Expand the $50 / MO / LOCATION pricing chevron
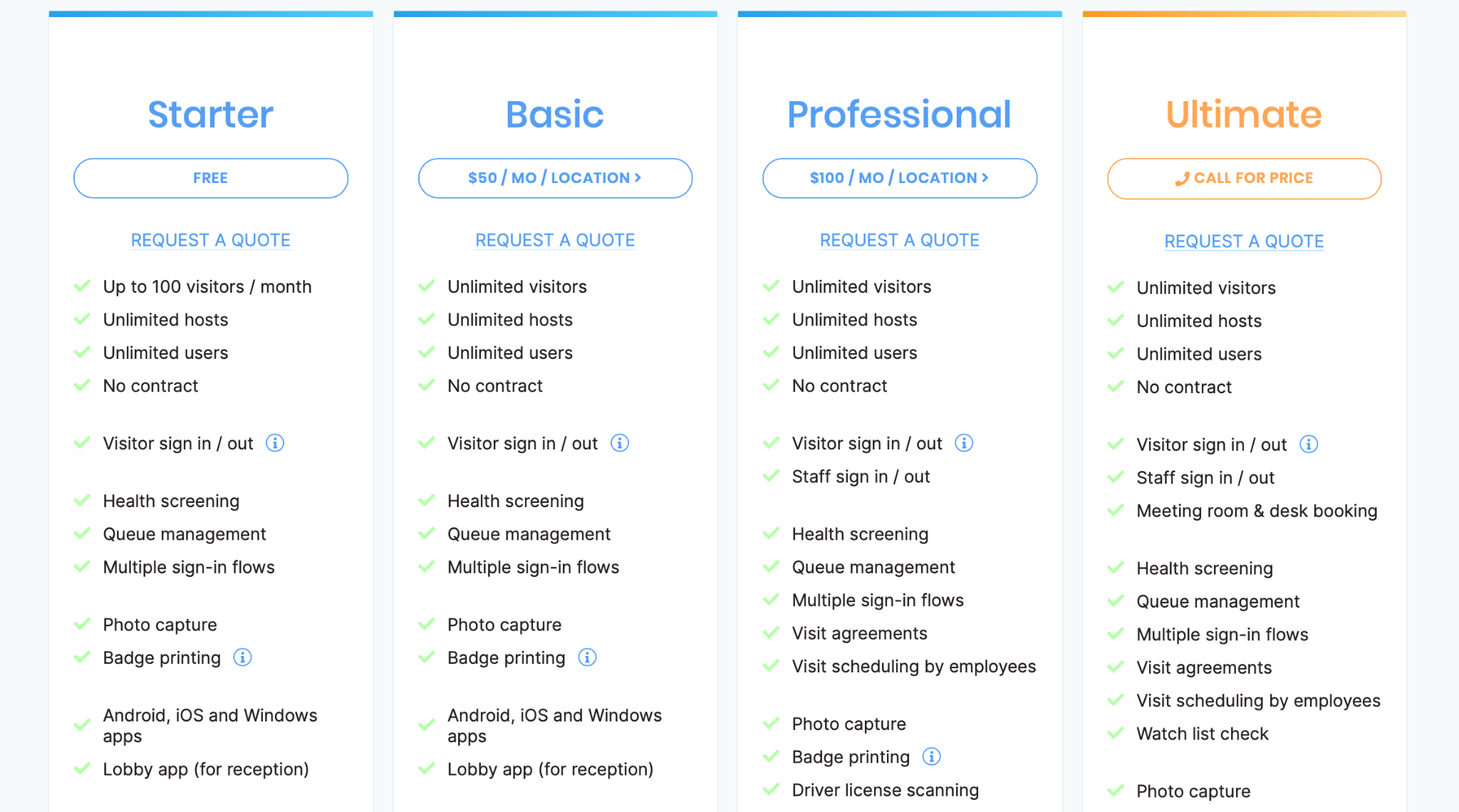Viewport: 1459px width, 812px height. coord(638,178)
